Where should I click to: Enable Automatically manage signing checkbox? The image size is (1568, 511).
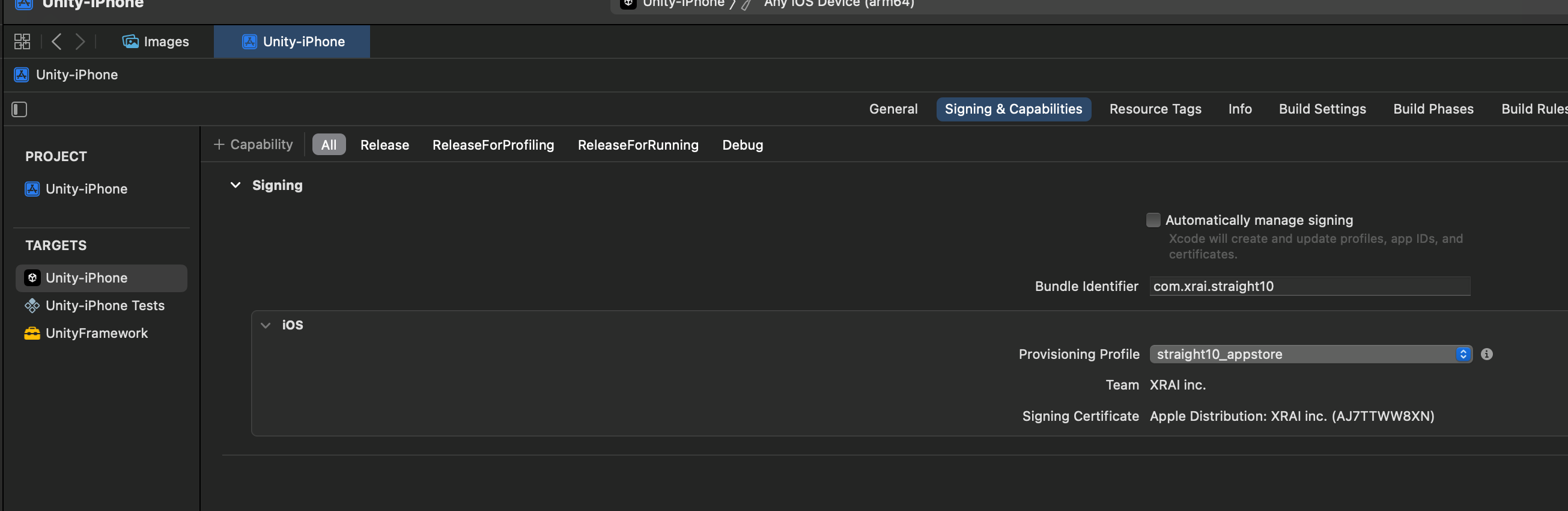click(x=1153, y=220)
